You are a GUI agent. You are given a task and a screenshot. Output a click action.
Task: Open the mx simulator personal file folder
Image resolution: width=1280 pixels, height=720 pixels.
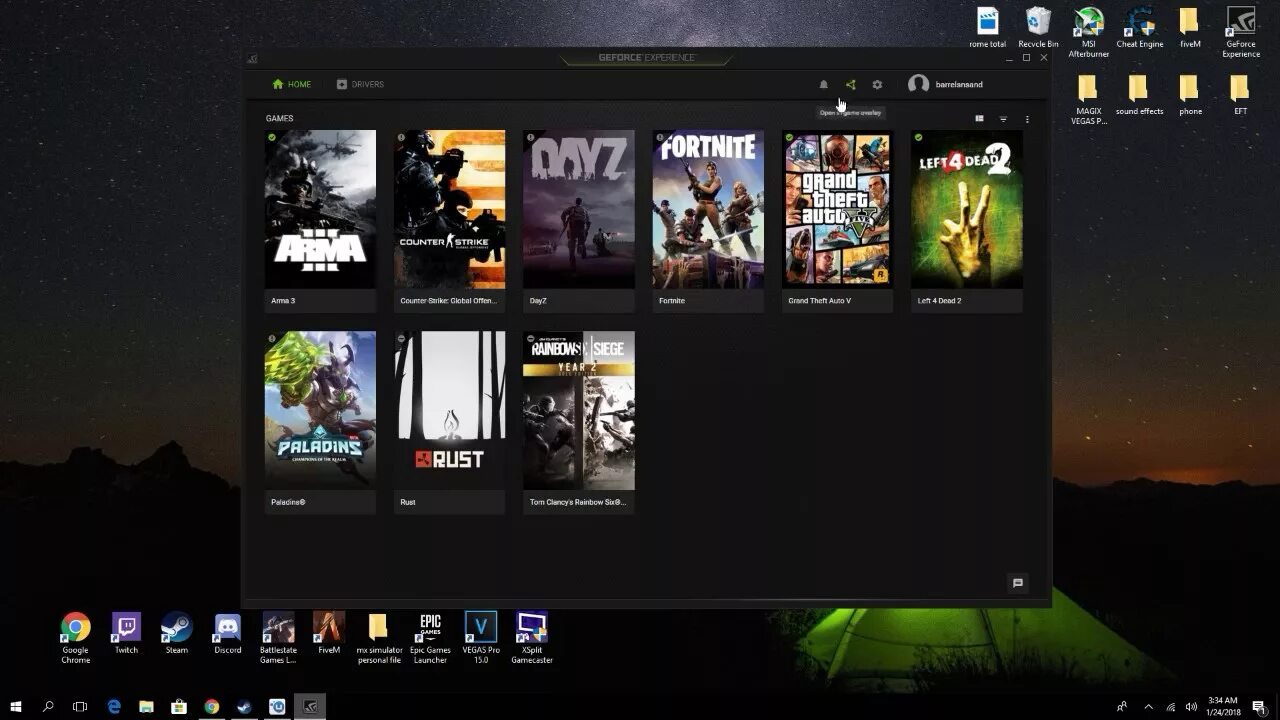pyautogui.click(x=379, y=638)
